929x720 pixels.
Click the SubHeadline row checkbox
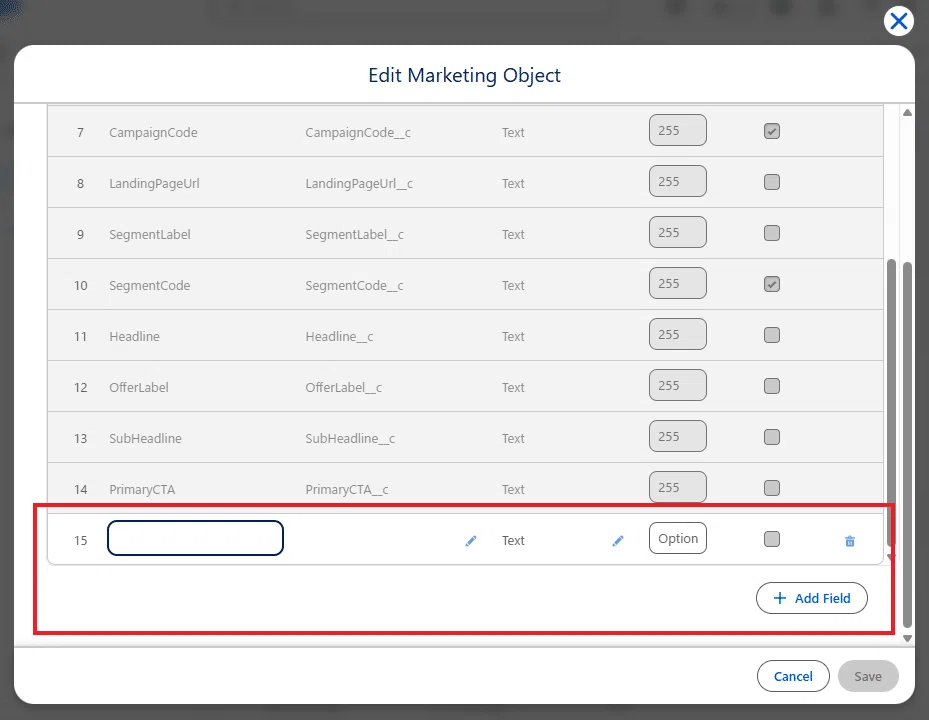[771, 437]
